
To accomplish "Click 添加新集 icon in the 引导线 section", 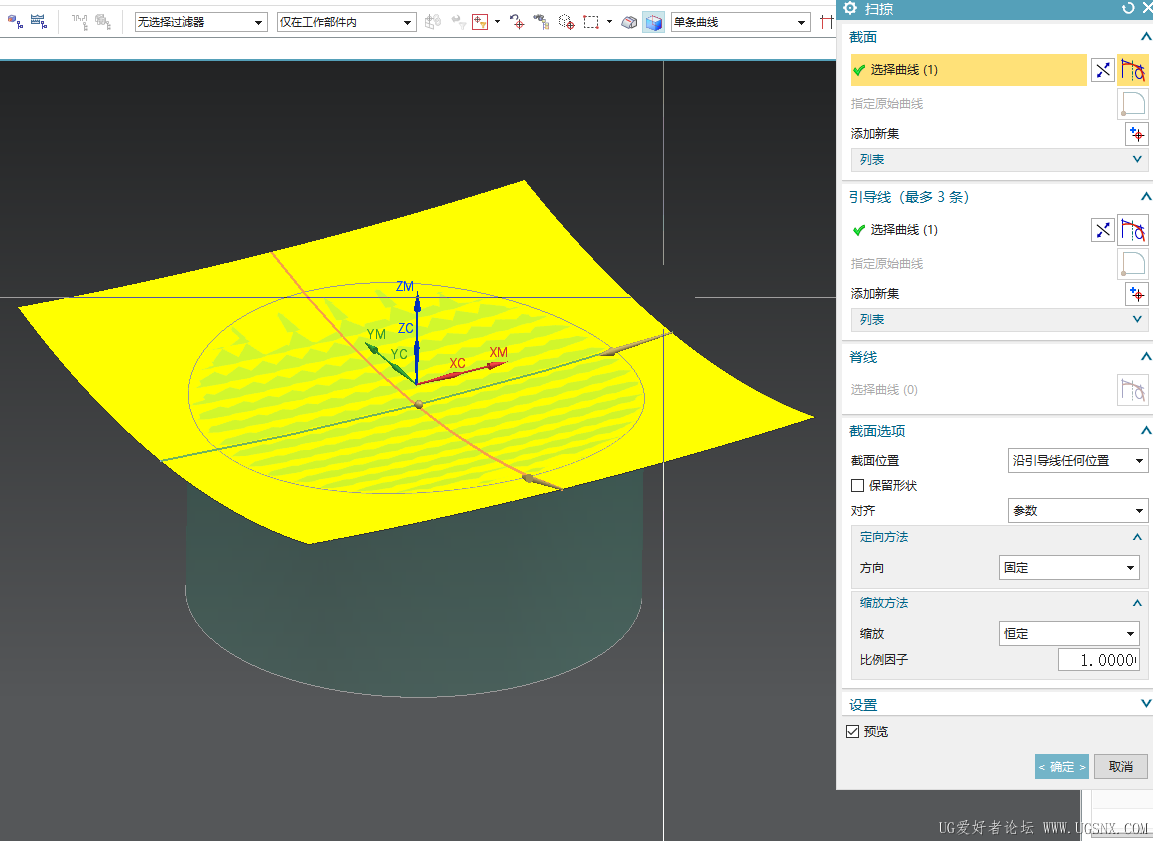I will [1137, 294].
